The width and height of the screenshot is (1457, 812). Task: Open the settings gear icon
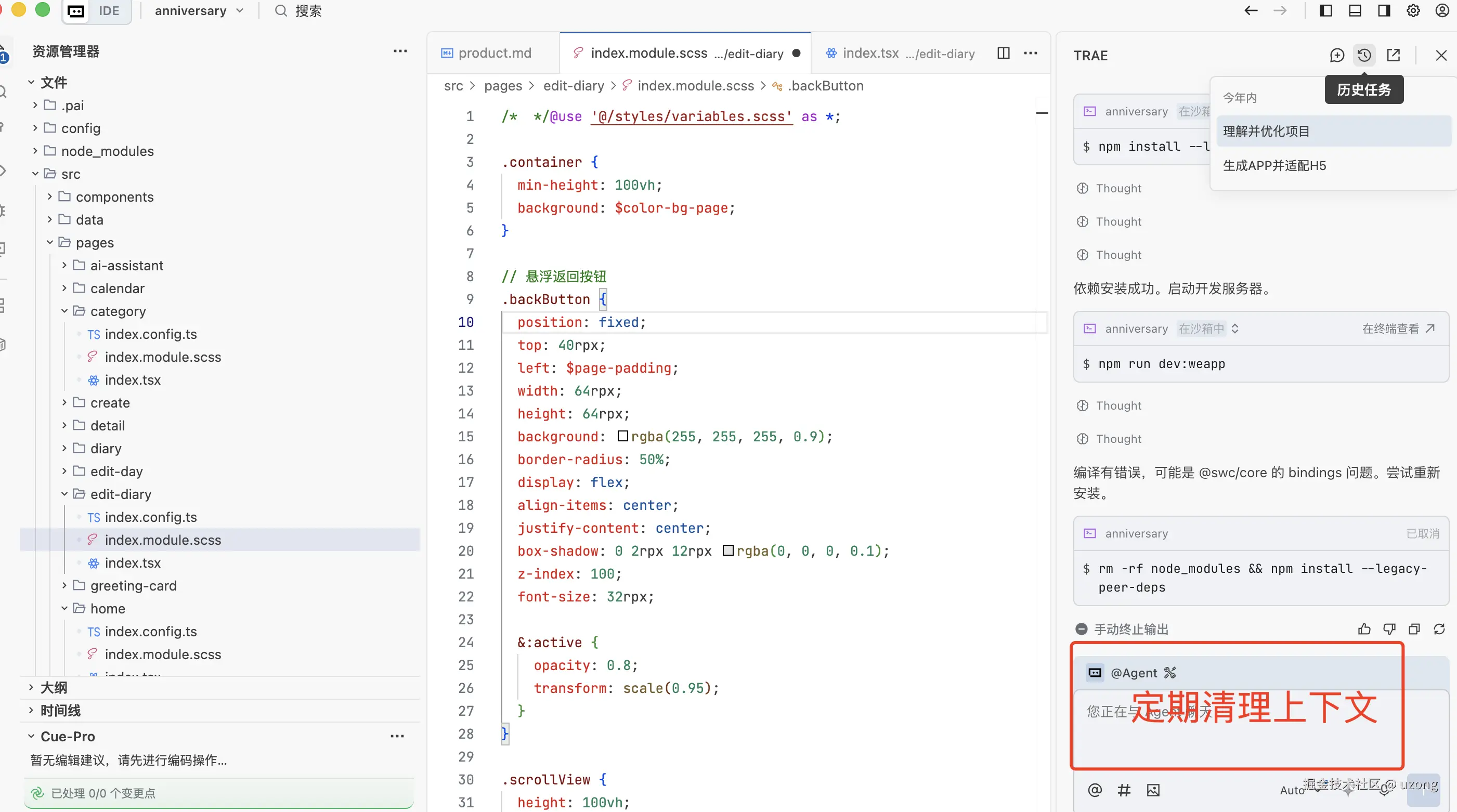pyautogui.click(x=1413, y=11)
